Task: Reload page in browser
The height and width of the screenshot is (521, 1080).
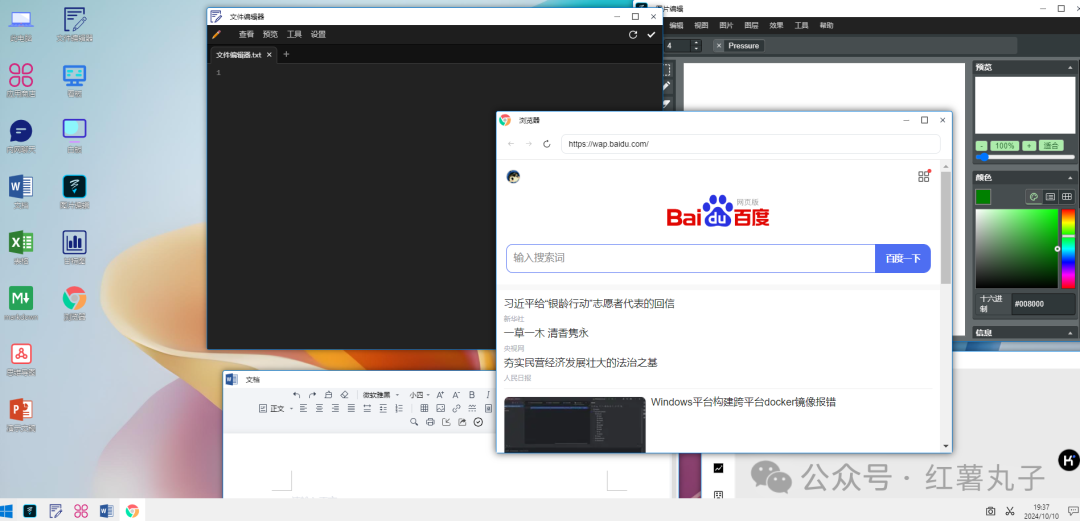Action: pyautogui.click(x=547, y=144)
